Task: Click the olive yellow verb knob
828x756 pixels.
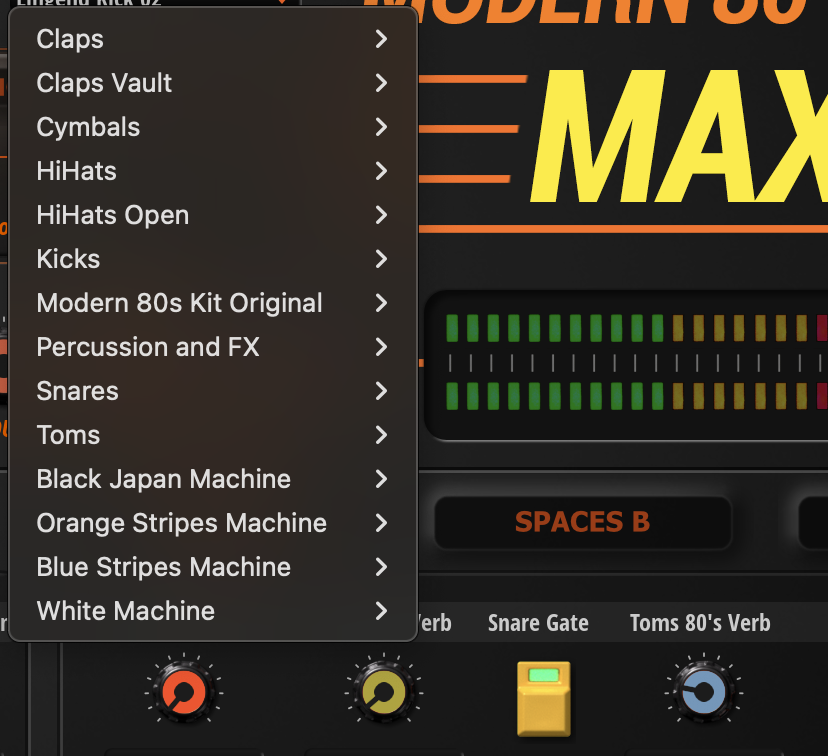Action: pyautogui.click(x=383, y=691)
